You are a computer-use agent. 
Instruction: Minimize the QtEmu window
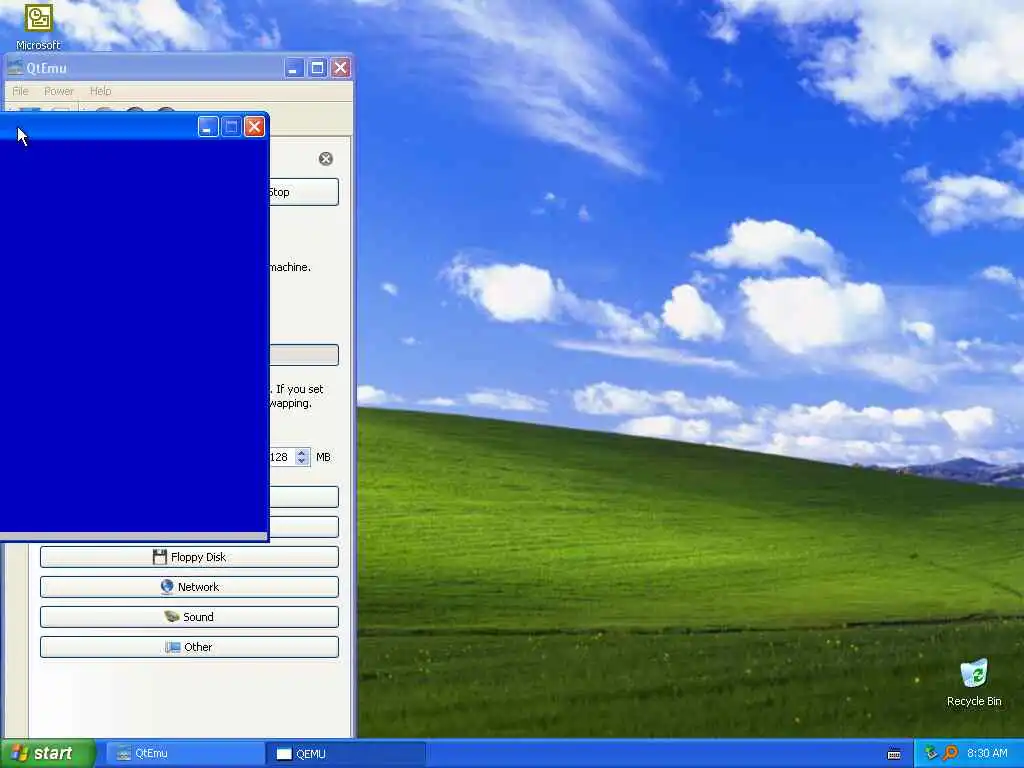[x=294, y=68]
